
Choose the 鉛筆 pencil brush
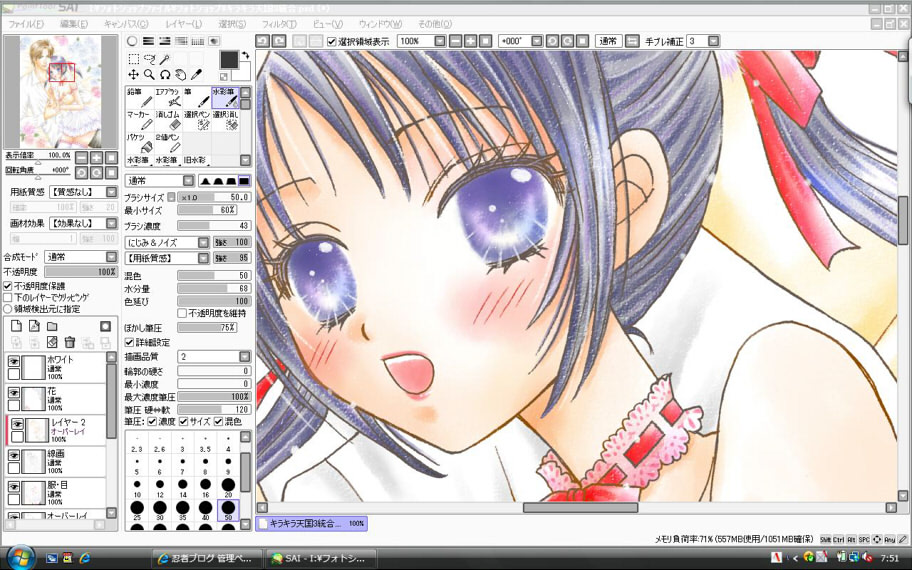point(140,98)
